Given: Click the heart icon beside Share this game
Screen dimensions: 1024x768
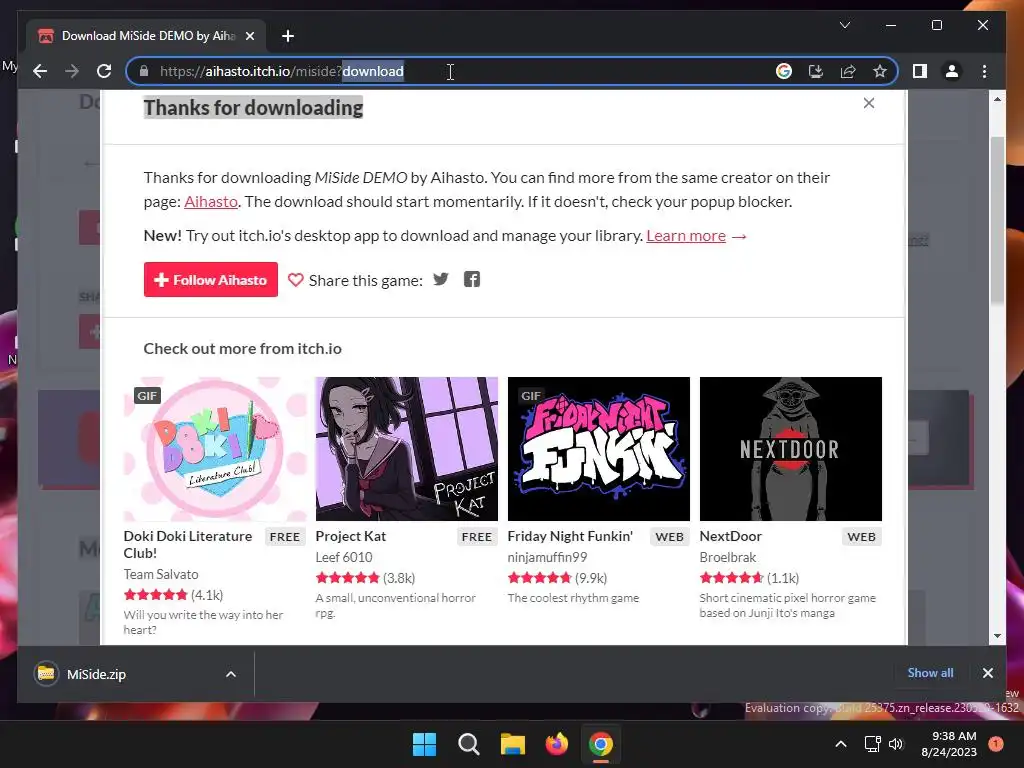Looking at the screenshot, I should 295,280.
